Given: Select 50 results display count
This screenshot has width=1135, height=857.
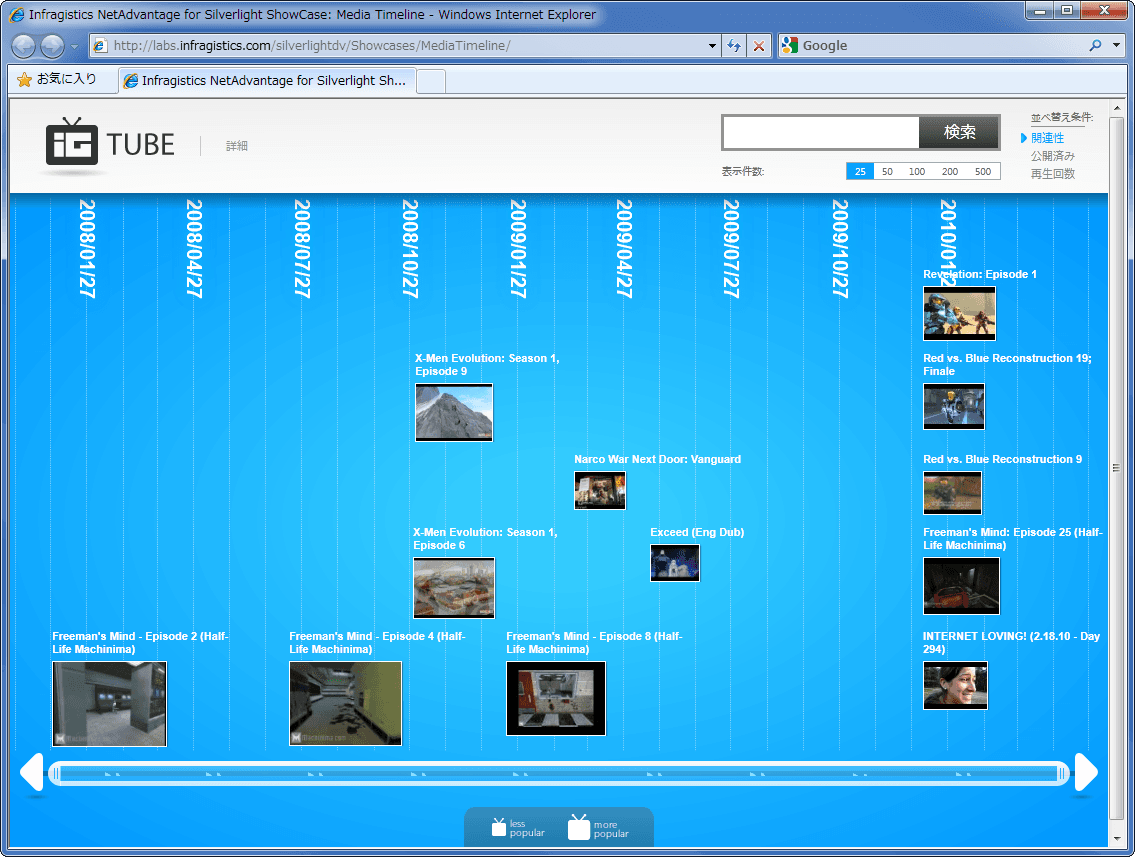Looking at the screenshot, I should click(887, 172).
